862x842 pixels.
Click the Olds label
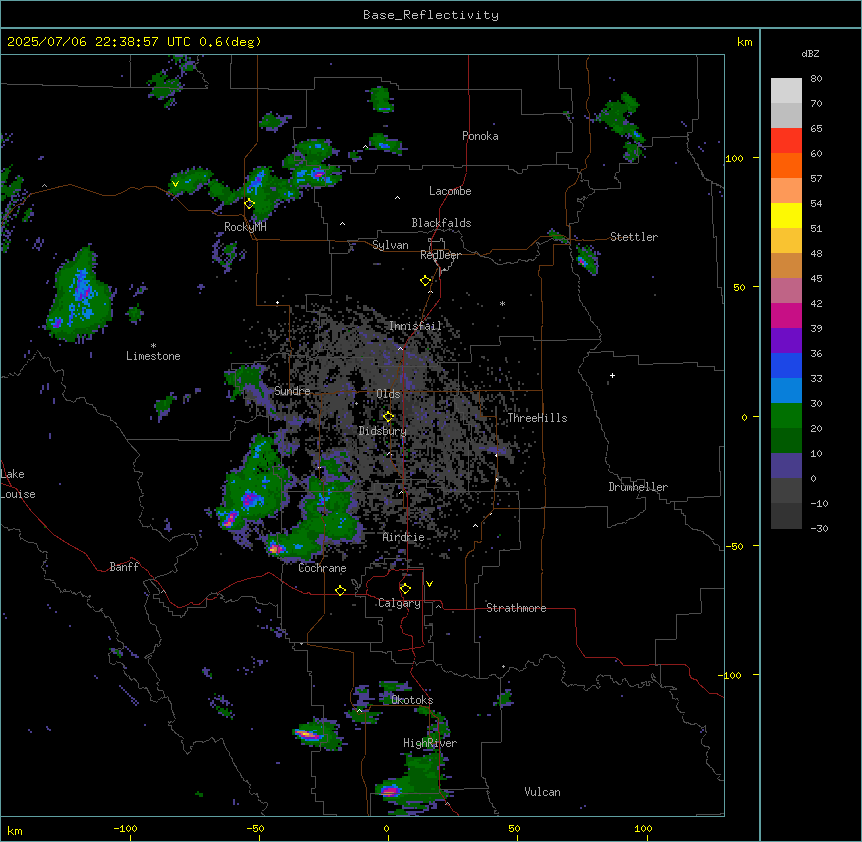388,394
